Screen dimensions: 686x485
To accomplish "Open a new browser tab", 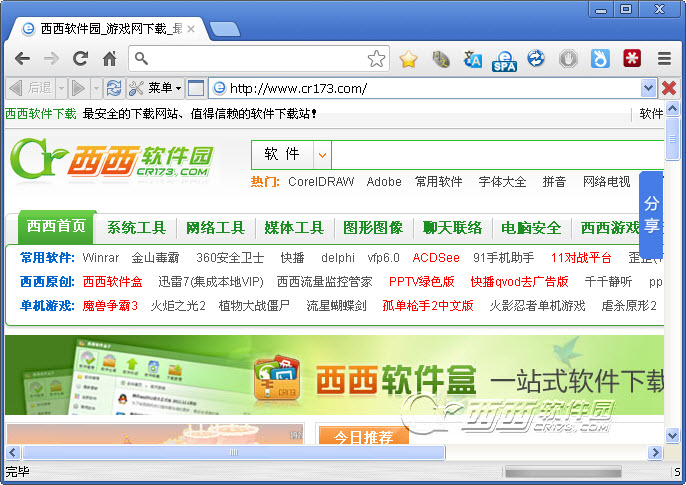I will pos(224,29).
